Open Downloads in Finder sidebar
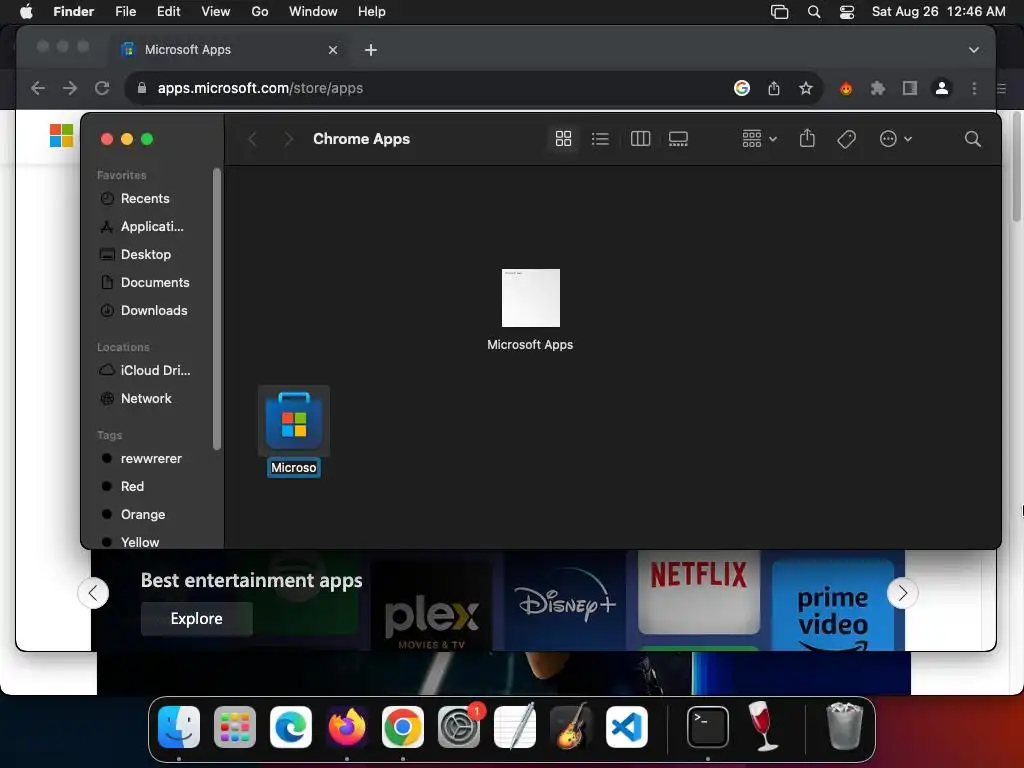Screen dimensions: 1024x768 (153, 311)
